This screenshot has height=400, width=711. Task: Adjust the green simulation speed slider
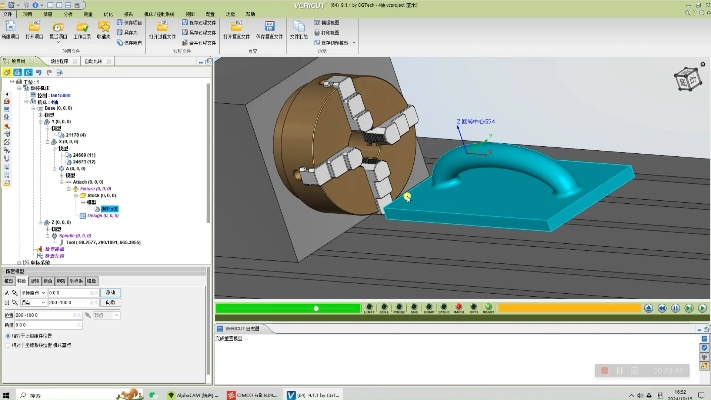tap(316, 308)
